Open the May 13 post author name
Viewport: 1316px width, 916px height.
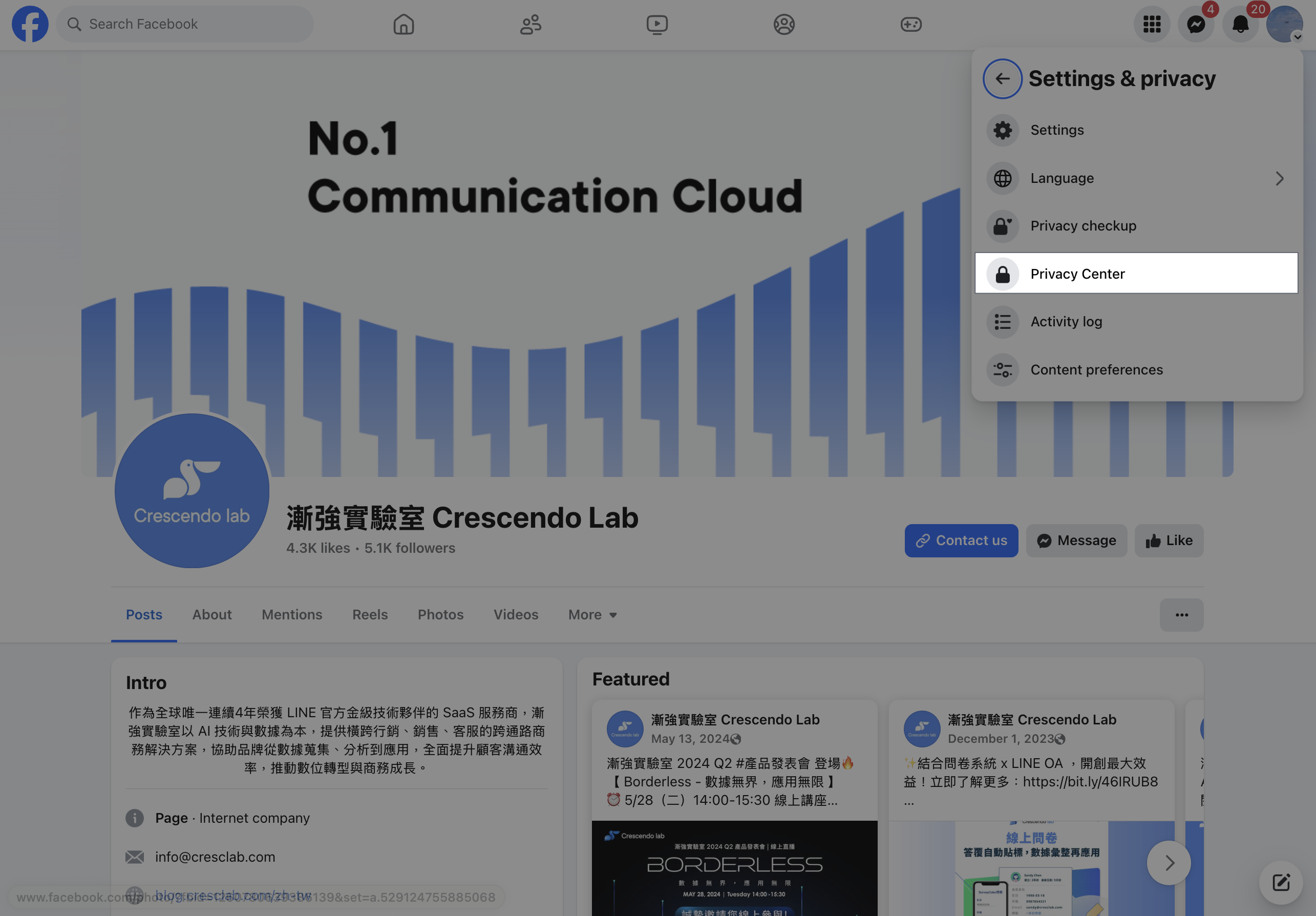tap(735, 720)
